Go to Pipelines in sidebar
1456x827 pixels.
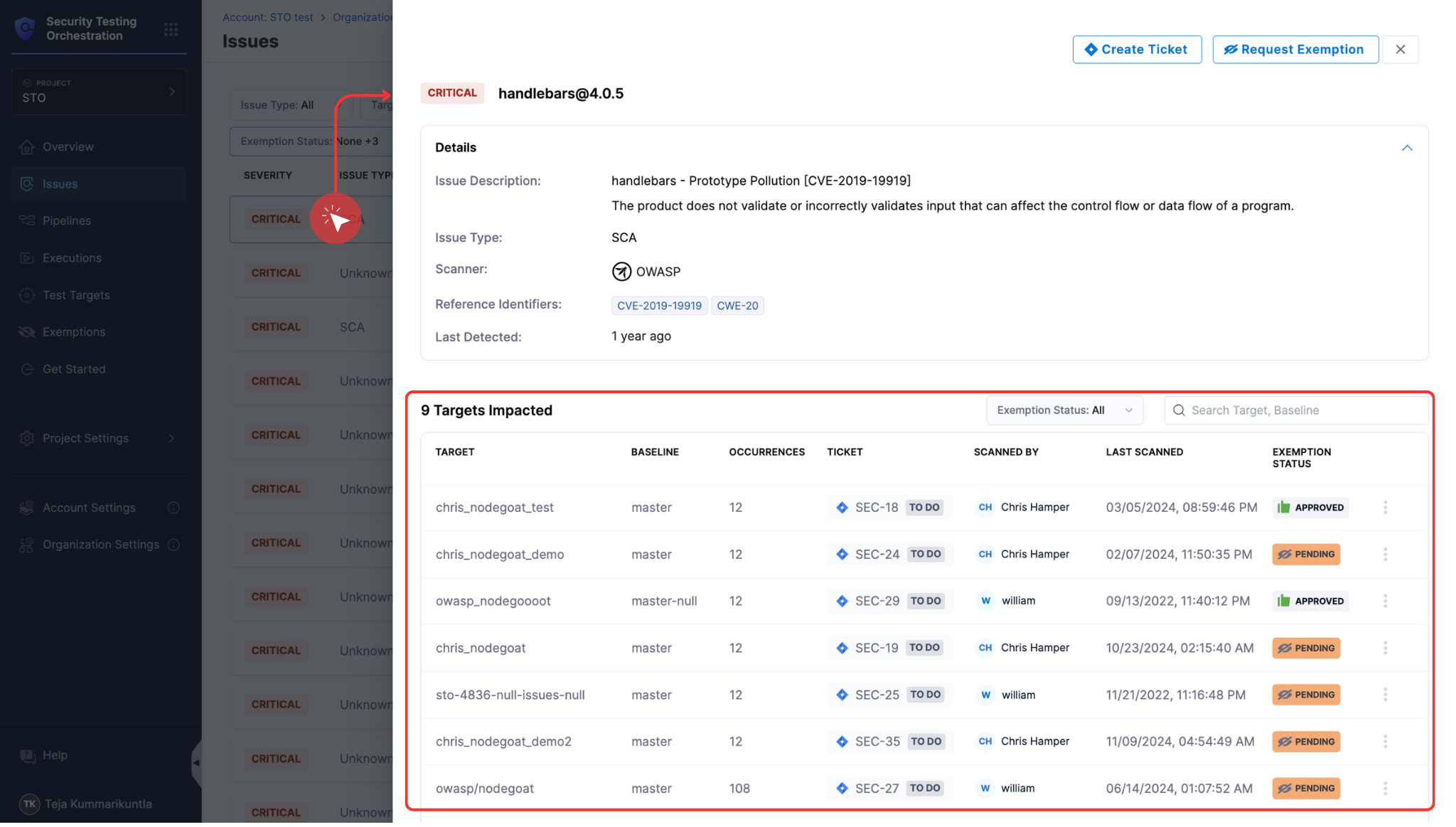[67, 221]
